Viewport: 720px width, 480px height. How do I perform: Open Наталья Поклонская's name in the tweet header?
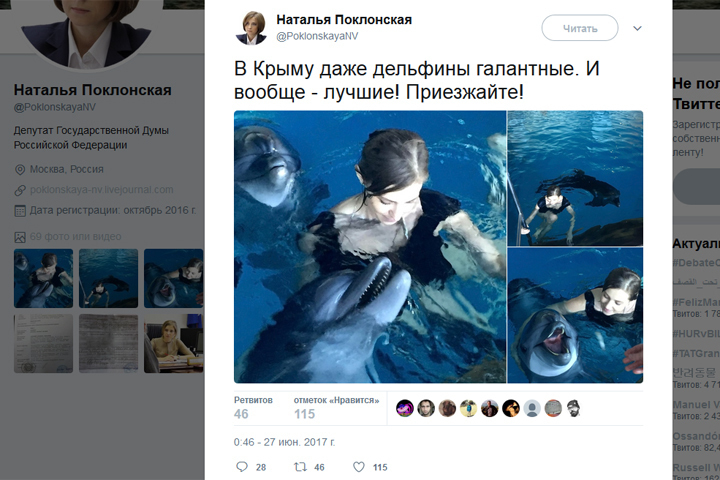[x=344, y=20]
